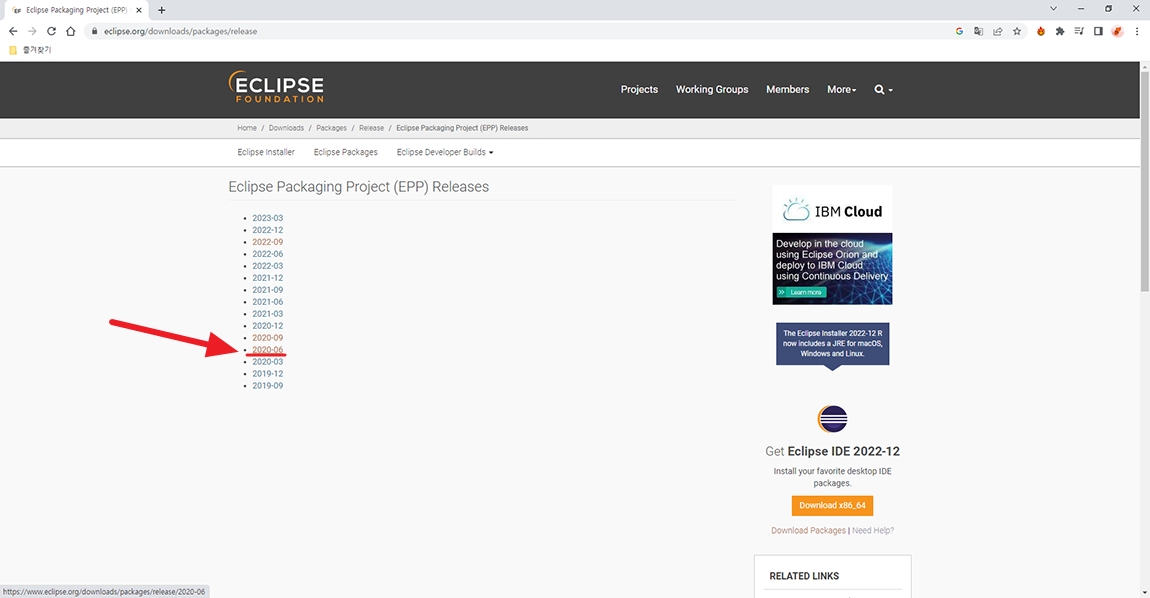Go back with the browser back arrow
1150x598 pixels.
(13, 32)
